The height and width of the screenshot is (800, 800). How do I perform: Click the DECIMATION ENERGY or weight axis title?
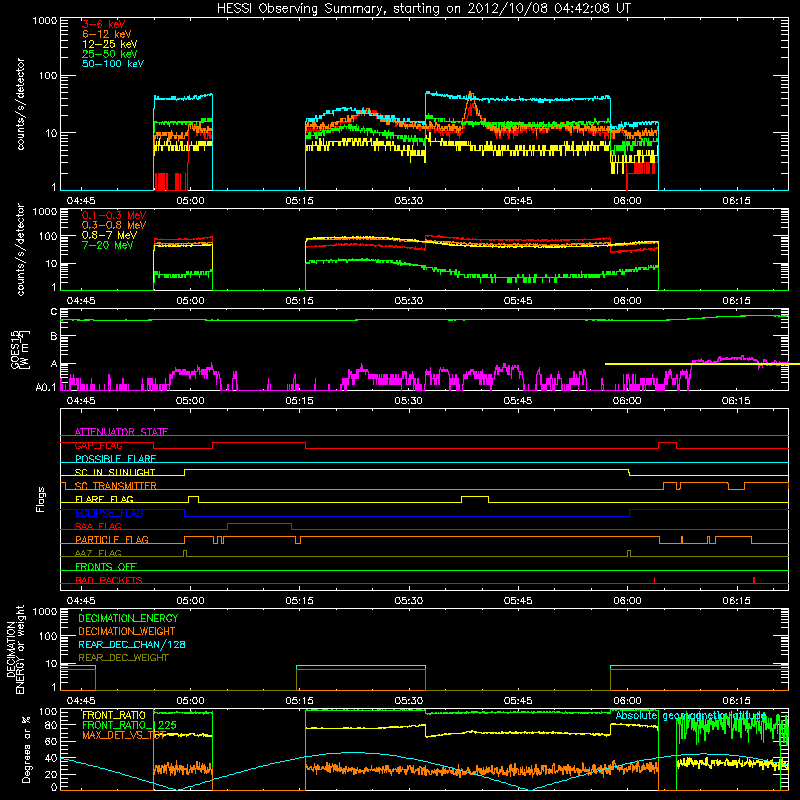(x=15, y=649)
